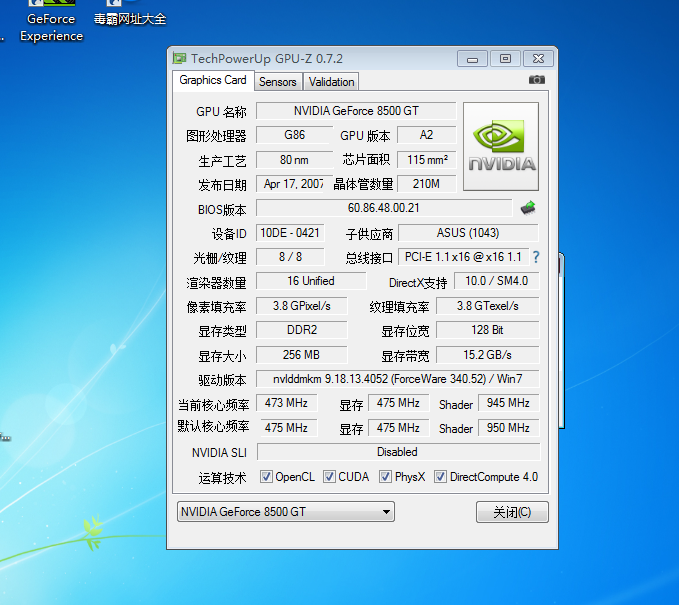
Task: Switch to the Validation tab
Action: [331, 82]
